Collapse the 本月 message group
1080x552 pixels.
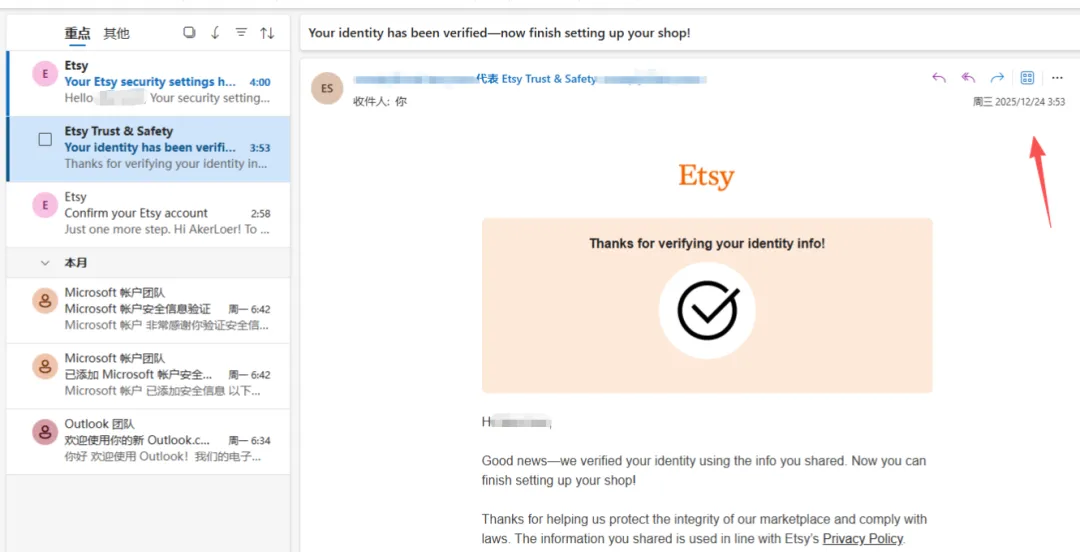point(44,263)
